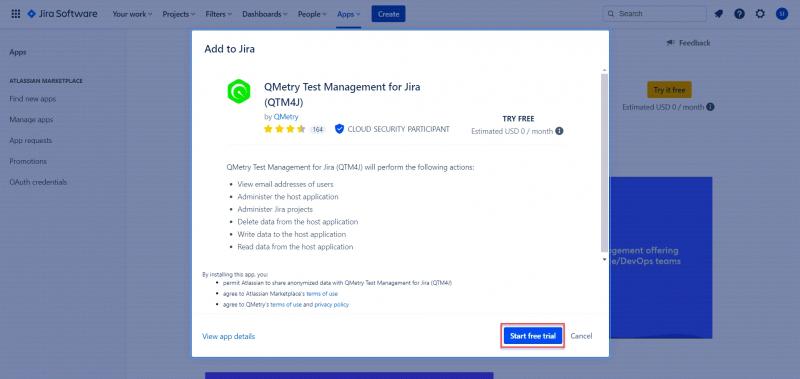This screenshot has width=800, height=379.
Task: Click the 164 reviews count badge
Action: [x=317, y=130]
